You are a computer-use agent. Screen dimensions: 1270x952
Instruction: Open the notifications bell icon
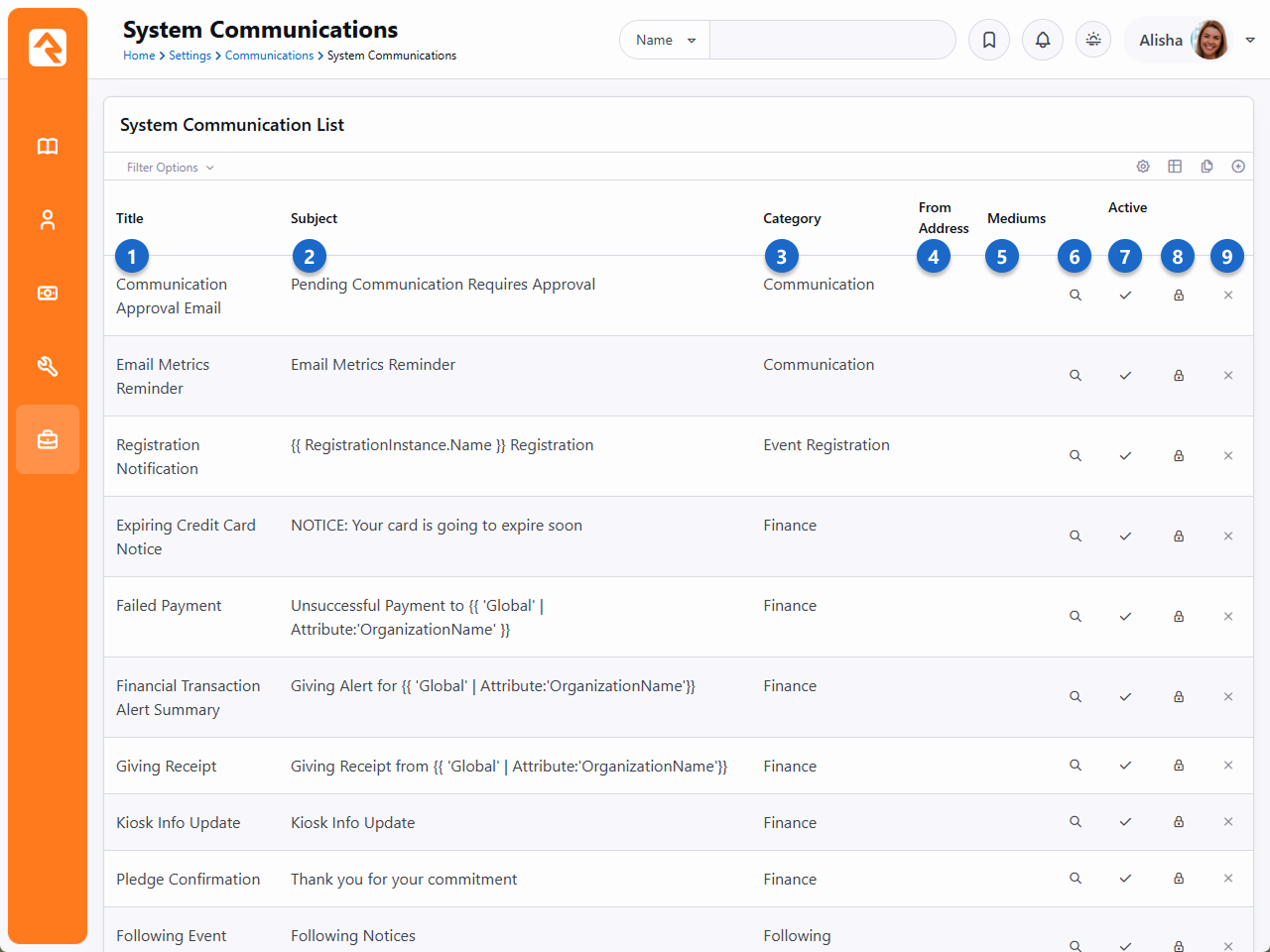(x=1043, y=40)
